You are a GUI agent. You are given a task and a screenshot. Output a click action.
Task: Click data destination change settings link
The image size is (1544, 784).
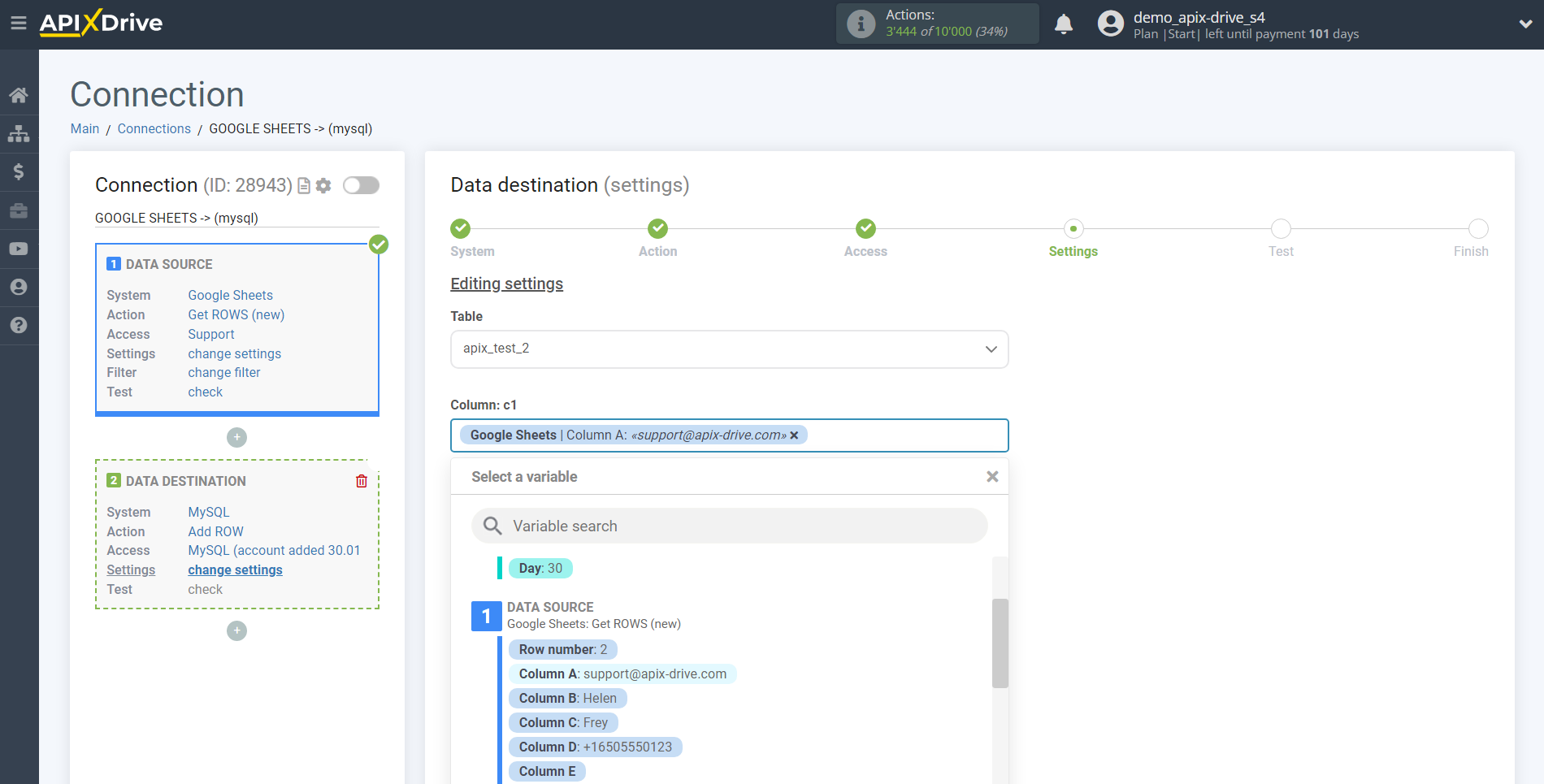(x=235, y=570)
